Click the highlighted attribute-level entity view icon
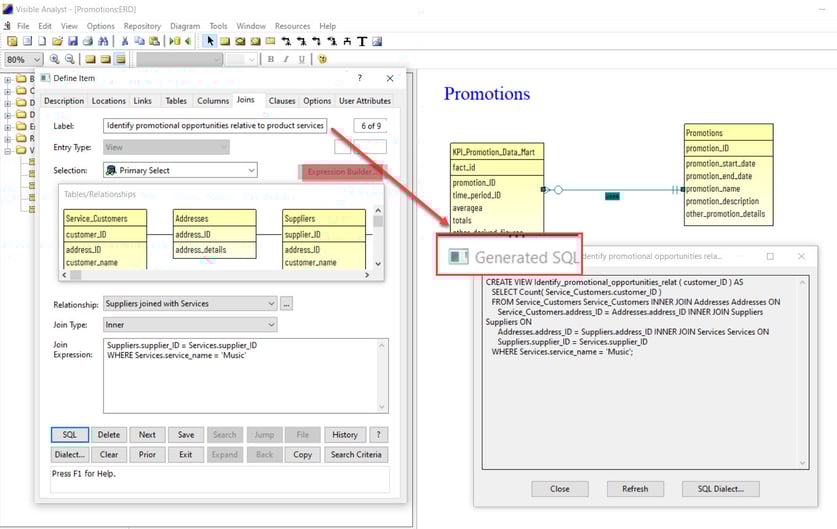This screenshot has height=529, width=837. point(121,59)
